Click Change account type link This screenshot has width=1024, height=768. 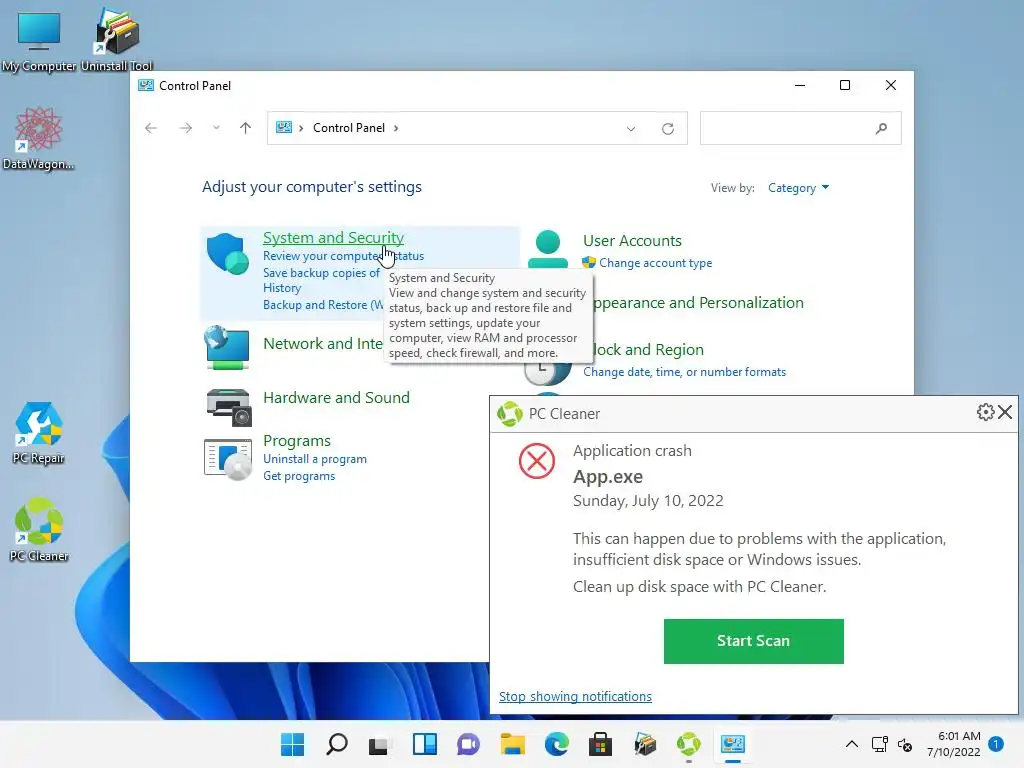click(x=656, y=263)
